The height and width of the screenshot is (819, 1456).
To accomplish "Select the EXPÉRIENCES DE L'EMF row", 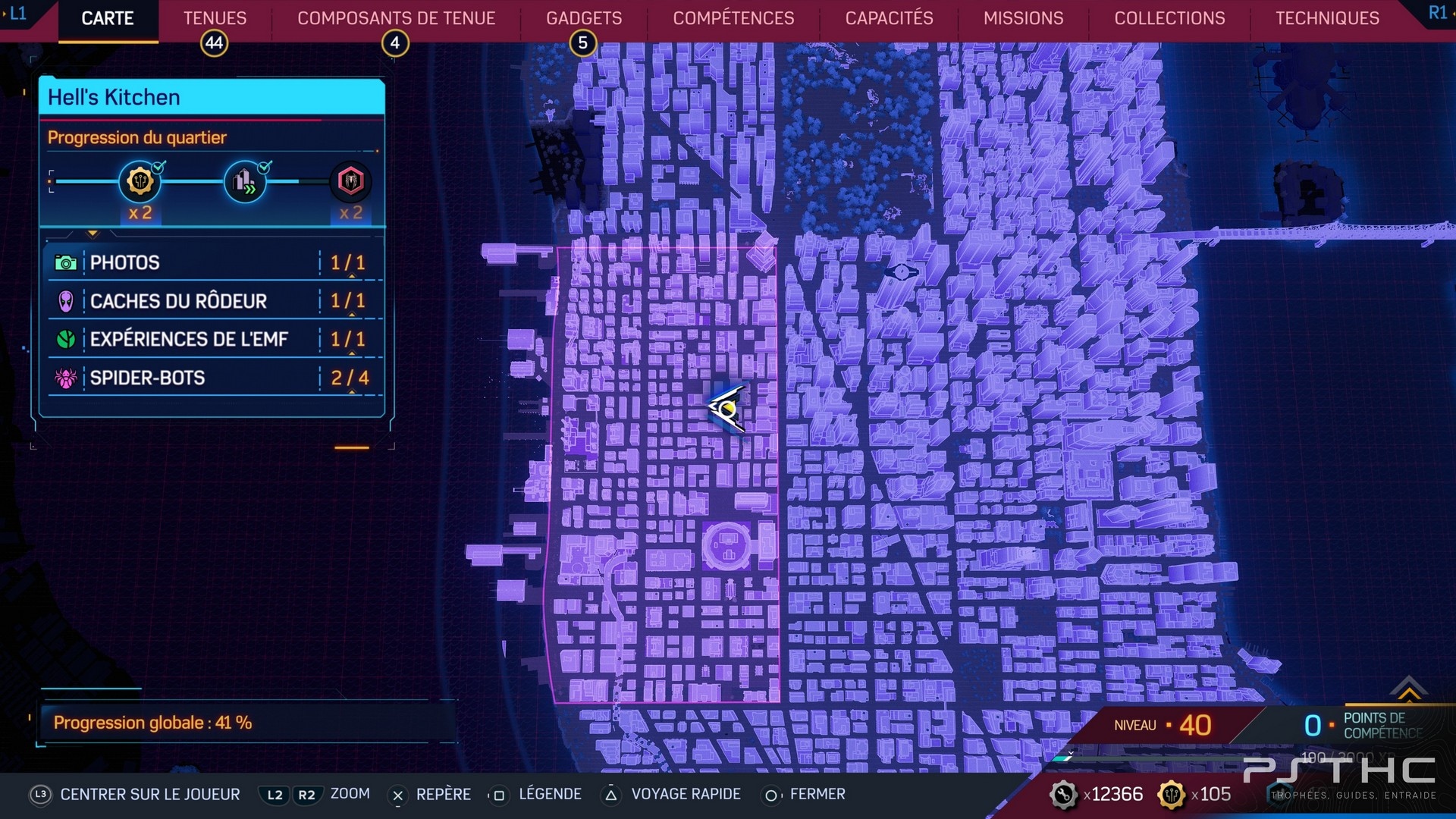I will pyautogui.click(x=214, y=339).
